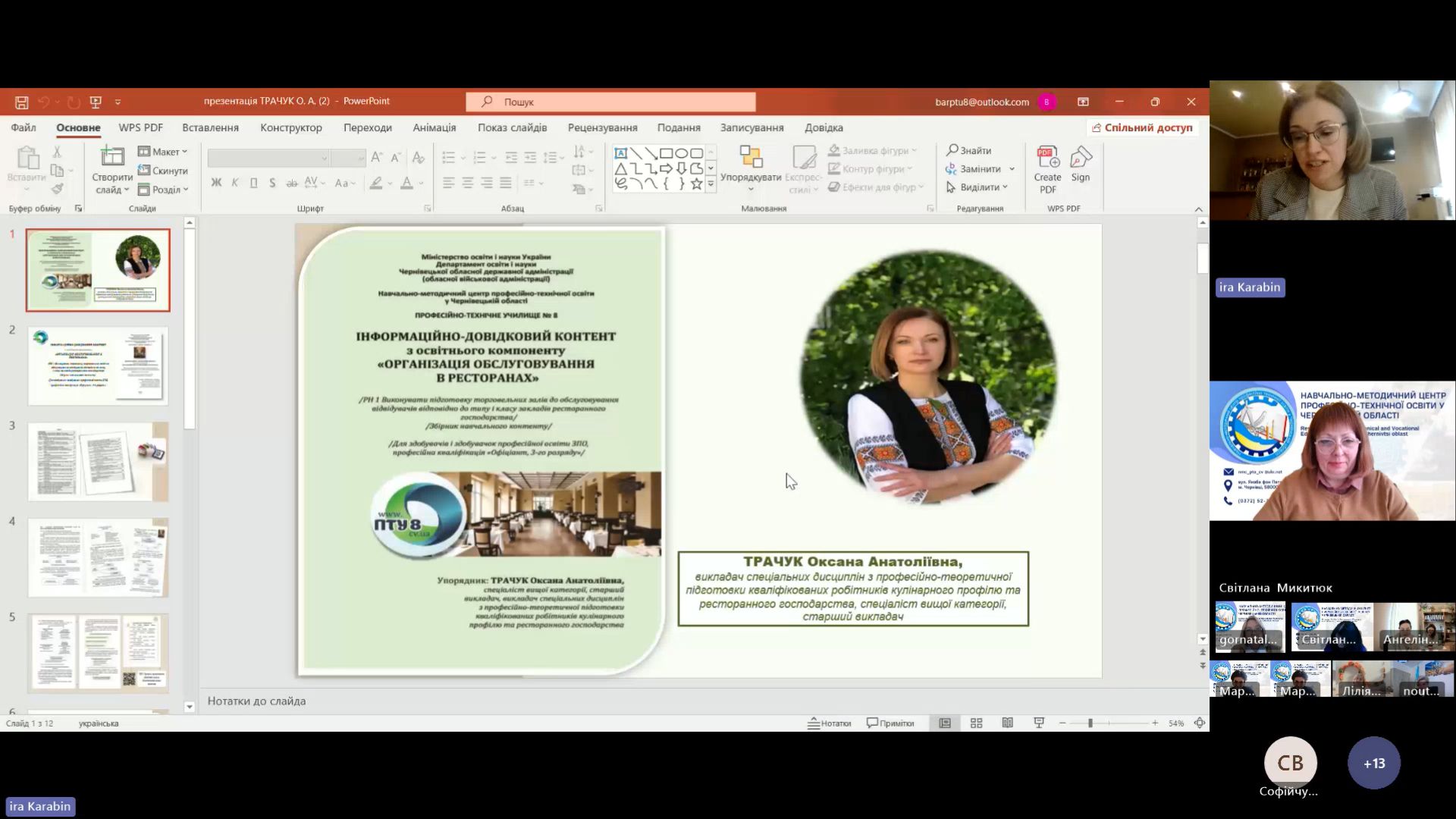The height and width of the screenshot is (819, 1456).
Task: Toggle the Нотатки notes pane
Action: click(x=829, y=723)
